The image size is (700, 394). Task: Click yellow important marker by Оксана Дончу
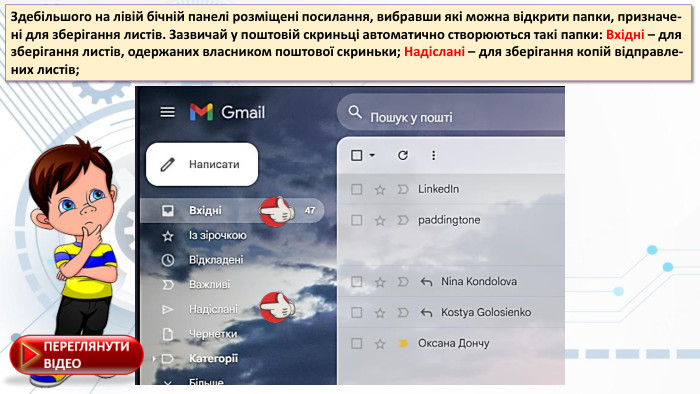pos(403,343)
